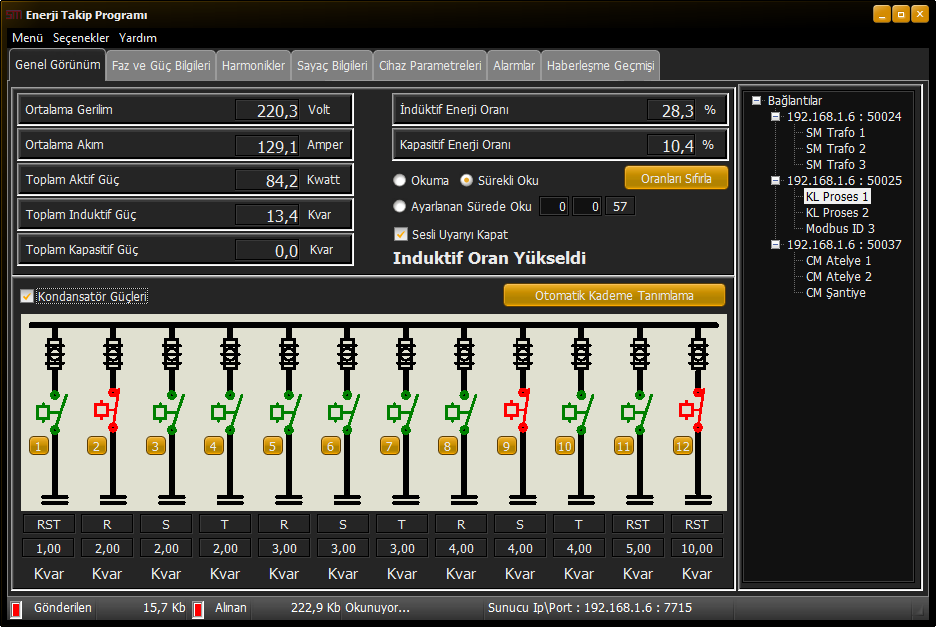Click Otomatik Kademe Tanımlama button
The width and height of the screenshot is (936, 627).
point(614,296)
